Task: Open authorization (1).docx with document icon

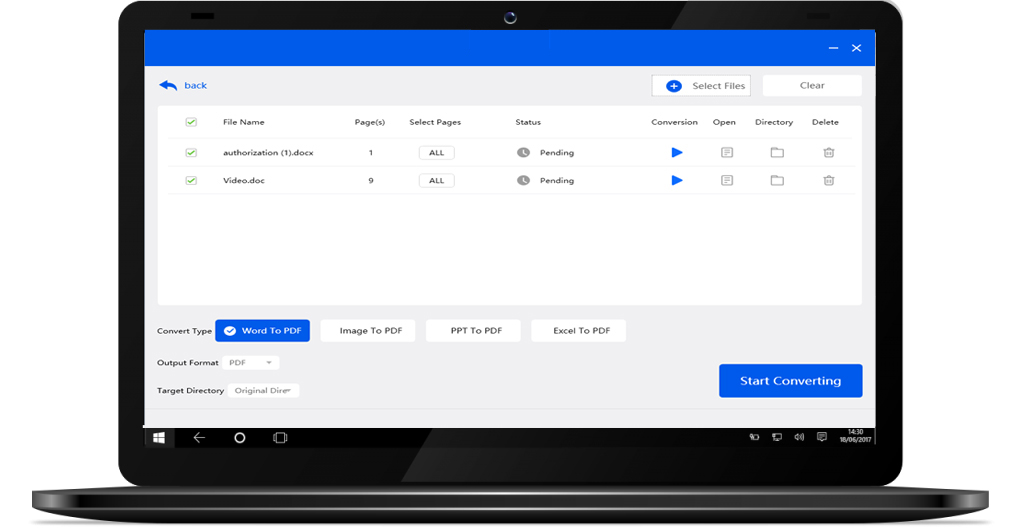Action: coord(727,153)
